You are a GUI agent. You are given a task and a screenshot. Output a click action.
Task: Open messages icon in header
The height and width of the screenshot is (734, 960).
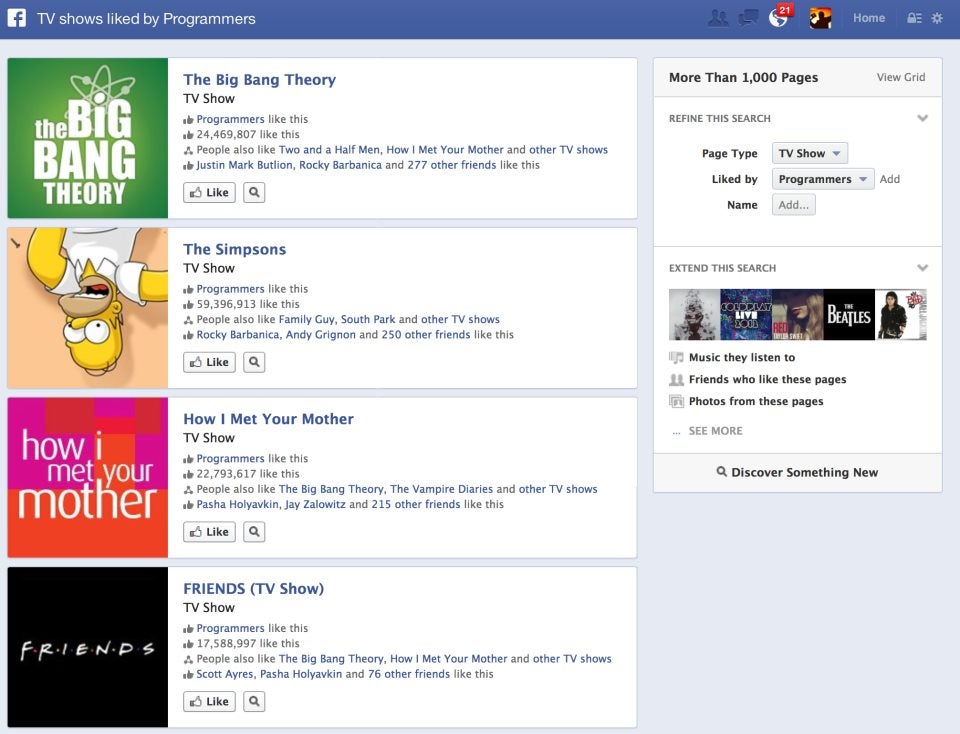(748, 18)
